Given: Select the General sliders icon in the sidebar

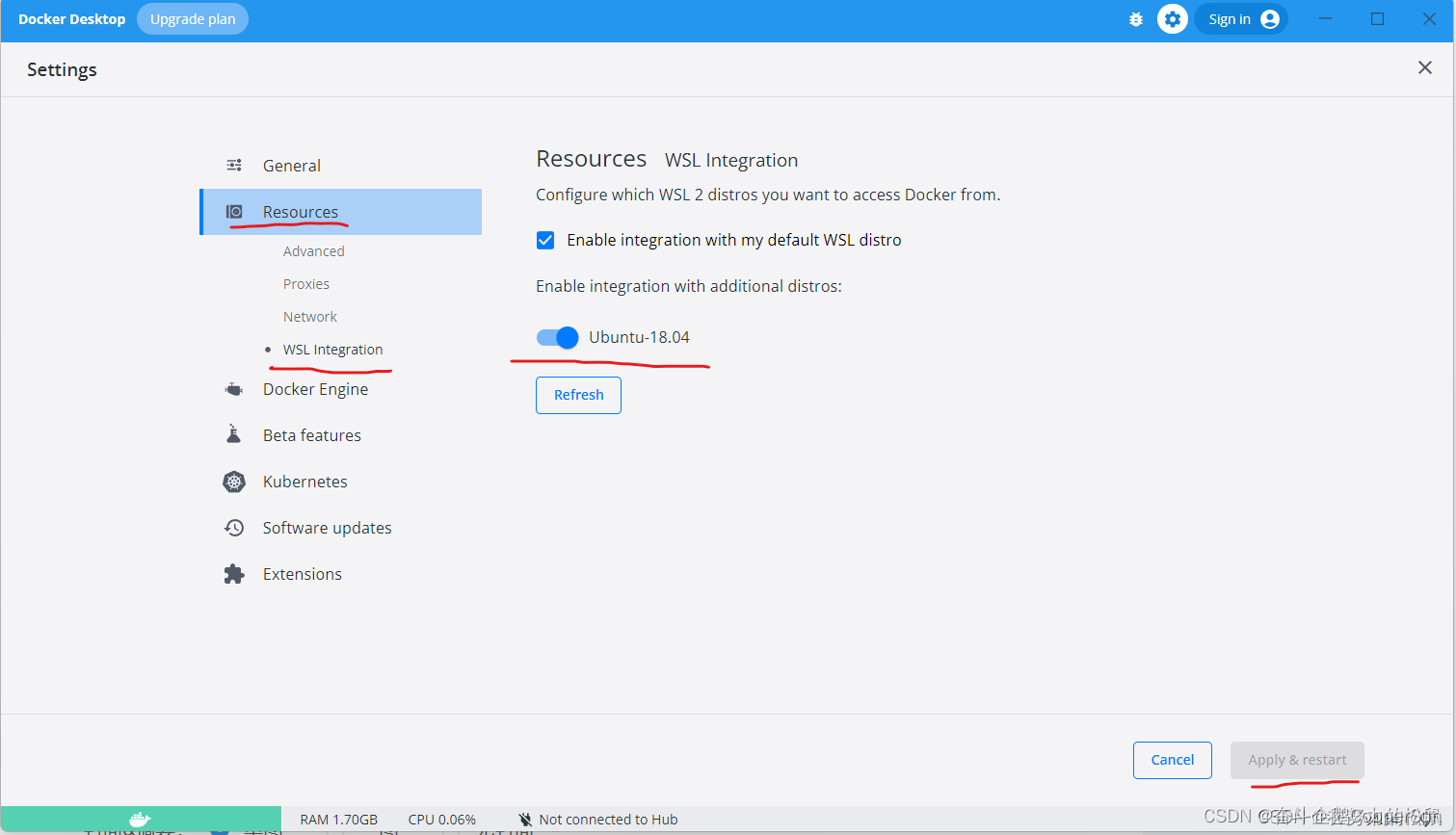Looking at the screenshot, I should [233, 165].
